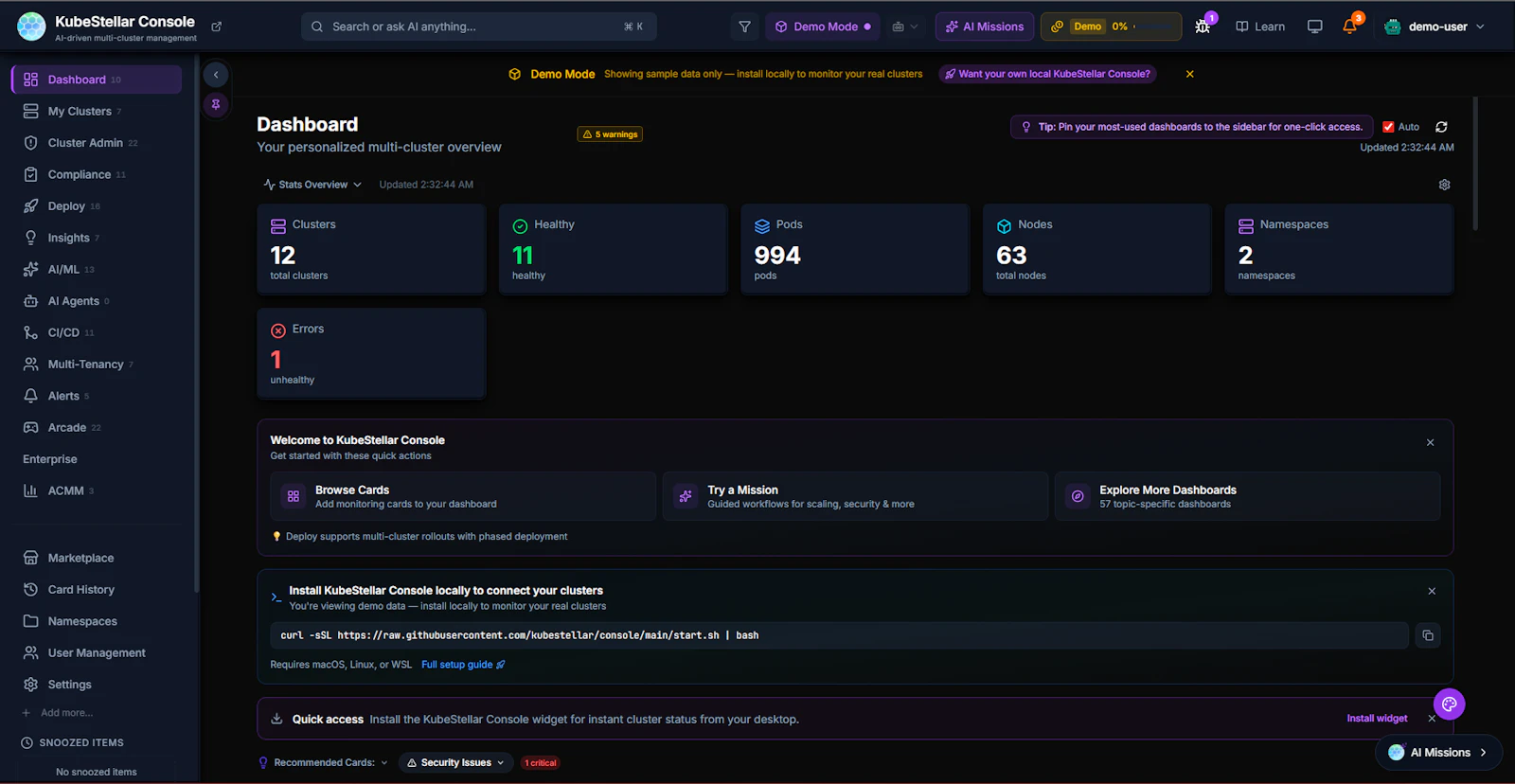Click the Clusters stat card showing 12
The height and width of the screenshot is (784, 1515).
point(371,249)
